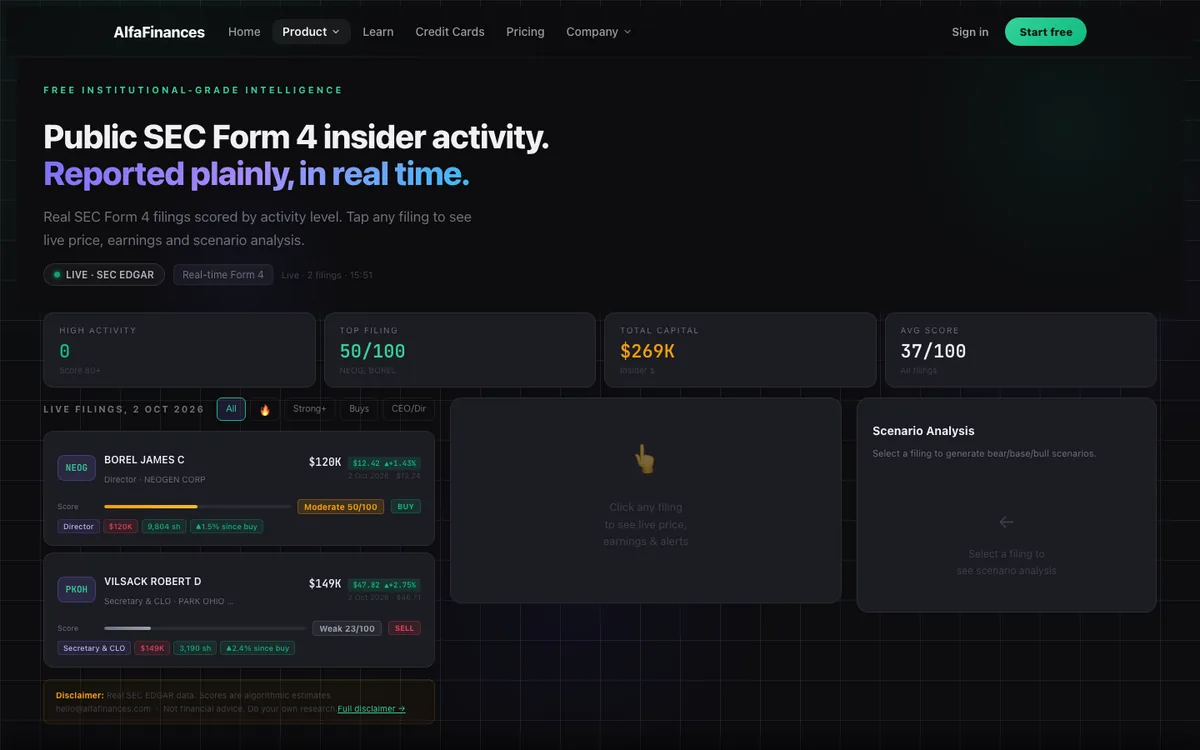
Task: Click the AlfaFinances logo
Action: pyautogui.click(x=159, y=32)
